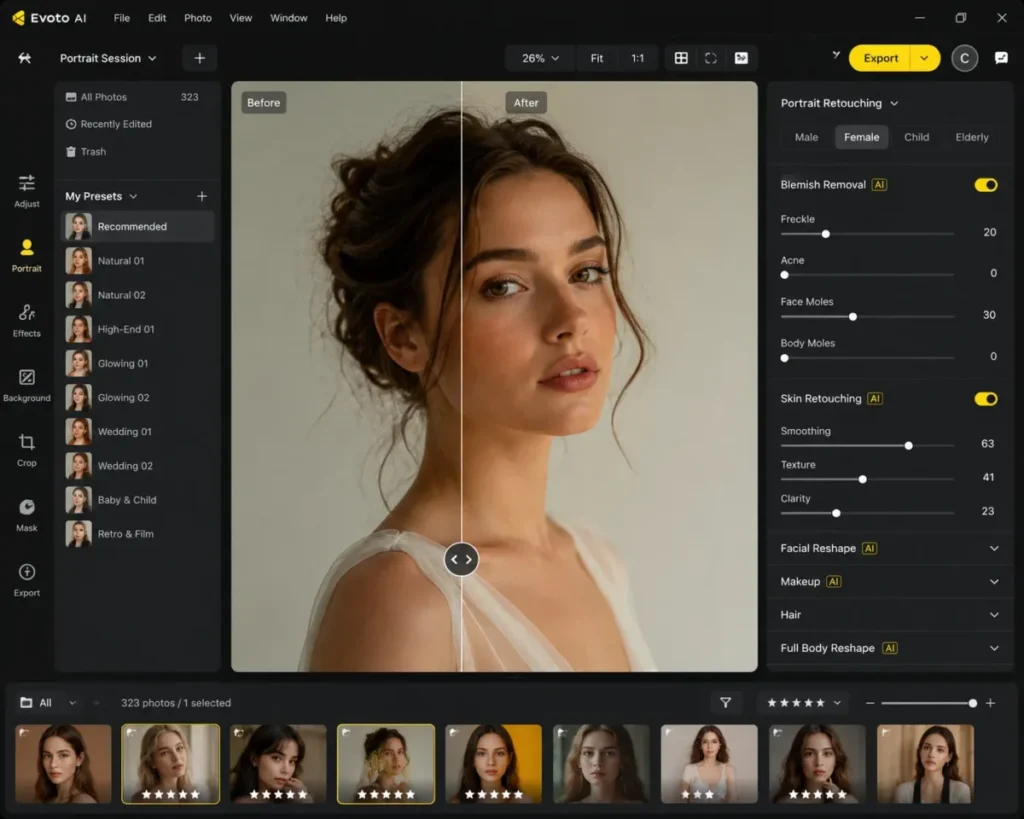Decrease thumbnail size with the minus icon
Viewport: 1024px width, 819px height.
870,703
